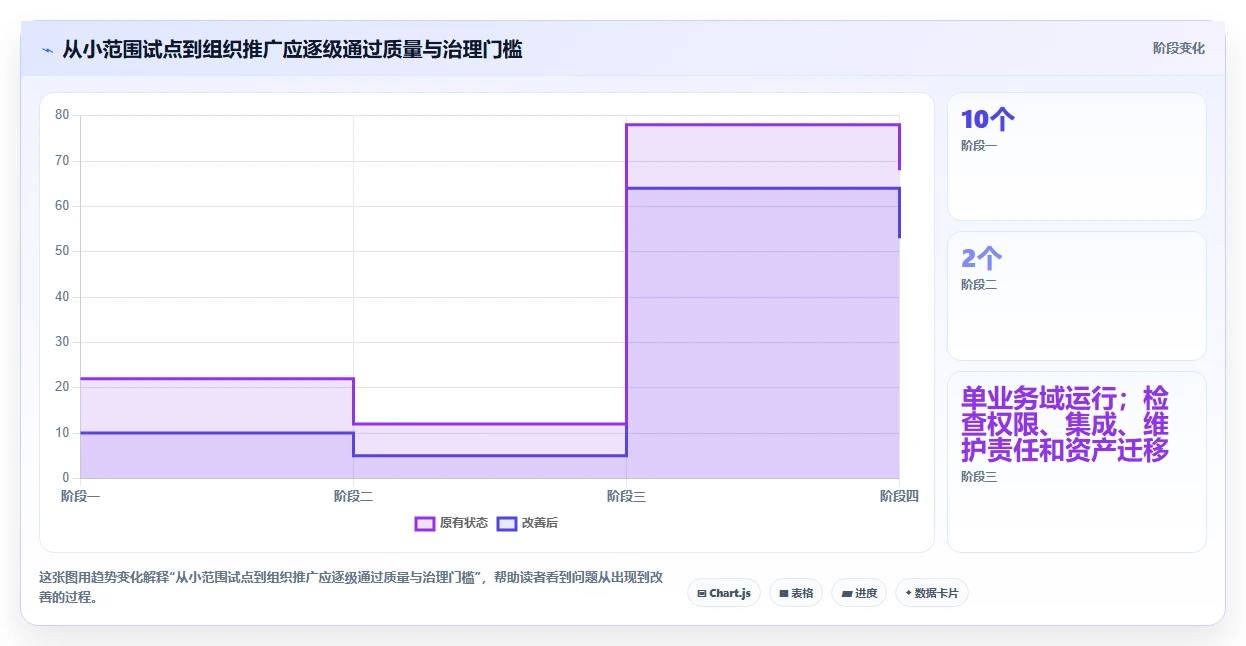Click the 原有状态 legend label
This screenshot has height=646, width=1246.
tap(464, 524)
